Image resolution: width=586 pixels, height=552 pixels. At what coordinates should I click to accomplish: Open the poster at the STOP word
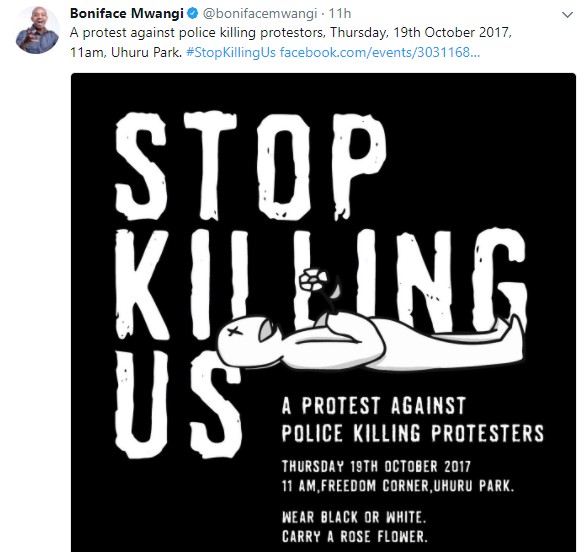(x=250, y=165)
